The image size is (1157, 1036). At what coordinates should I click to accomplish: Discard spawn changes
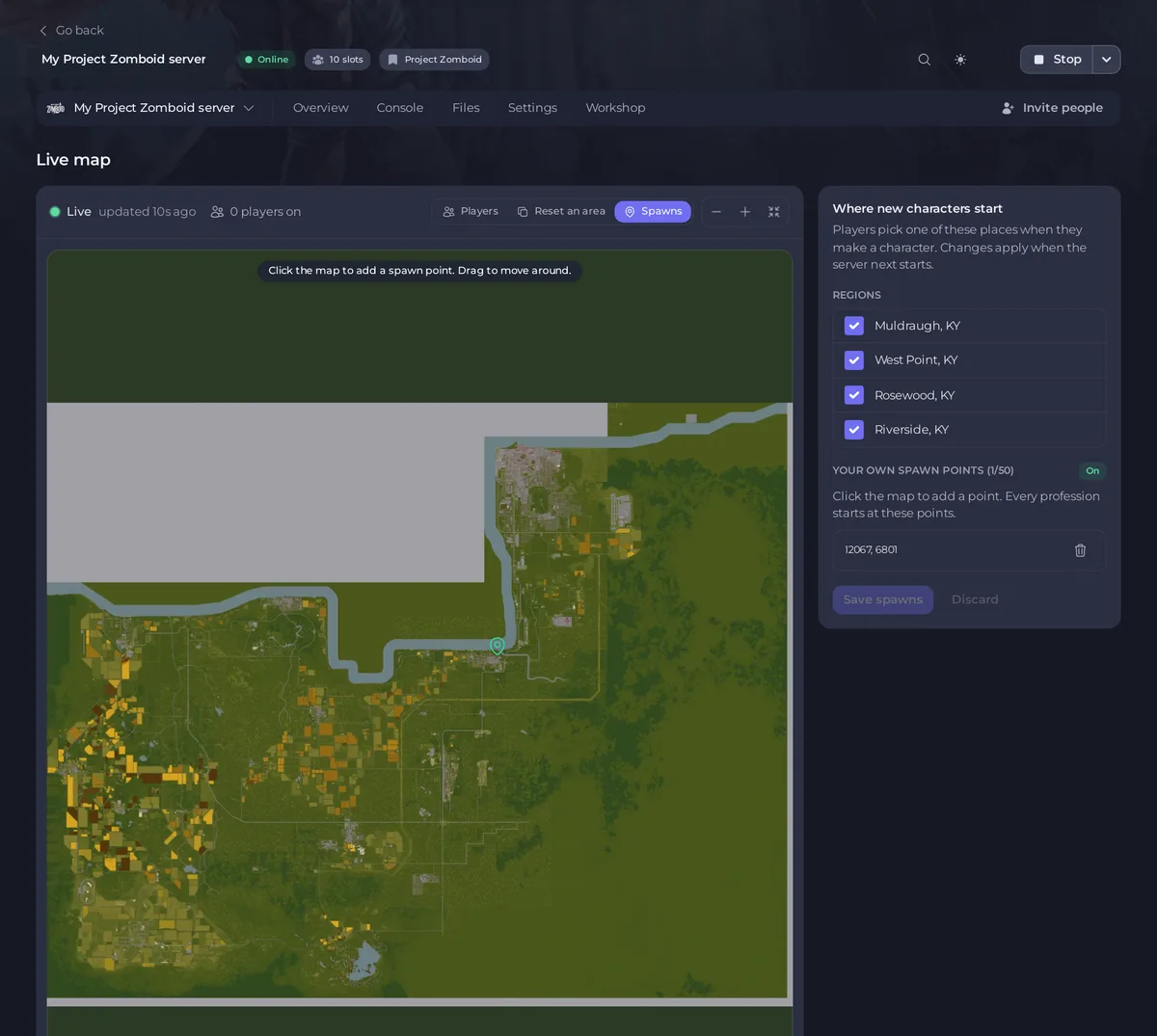975,599
